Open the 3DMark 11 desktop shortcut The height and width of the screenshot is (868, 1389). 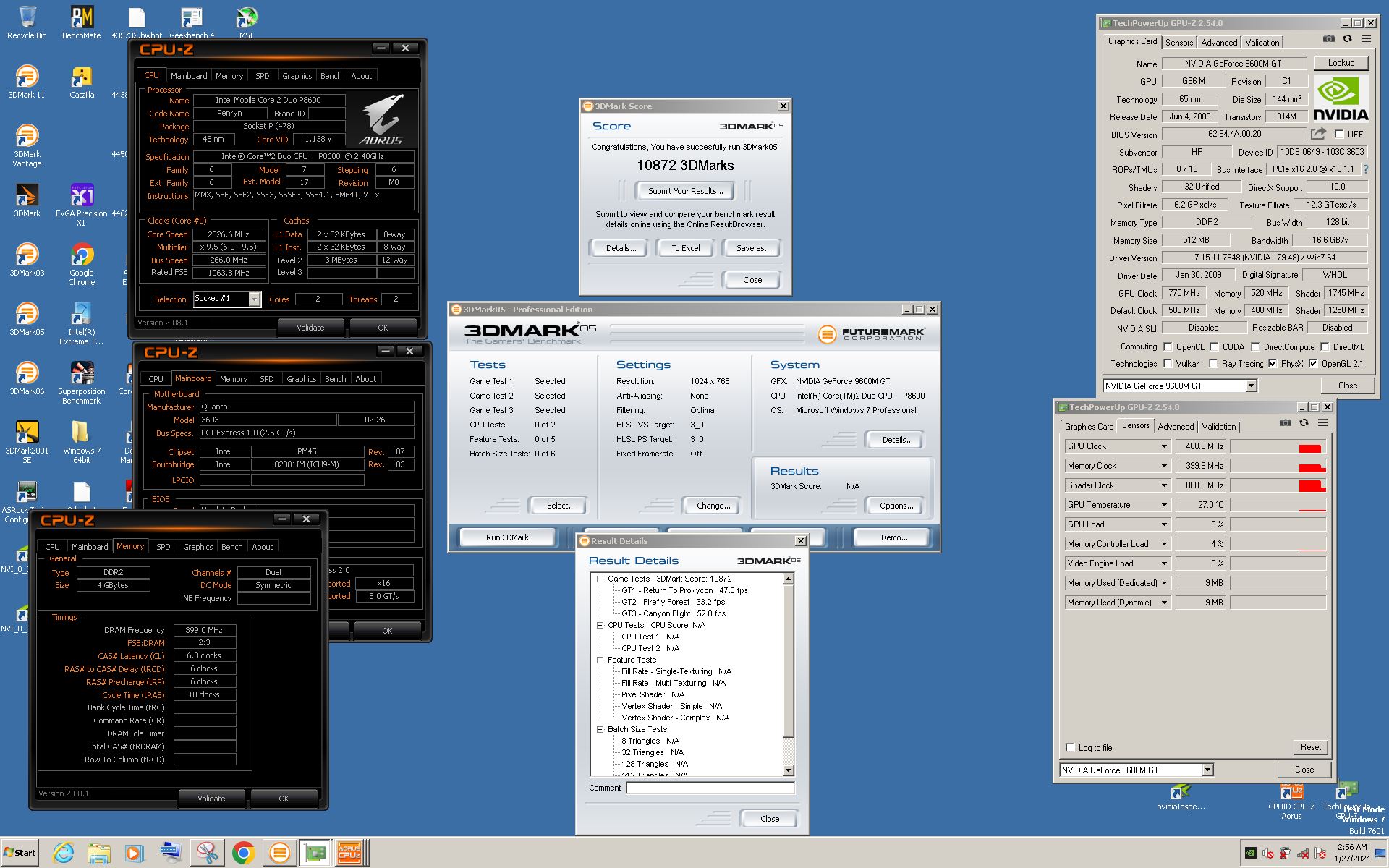(27, 81)
